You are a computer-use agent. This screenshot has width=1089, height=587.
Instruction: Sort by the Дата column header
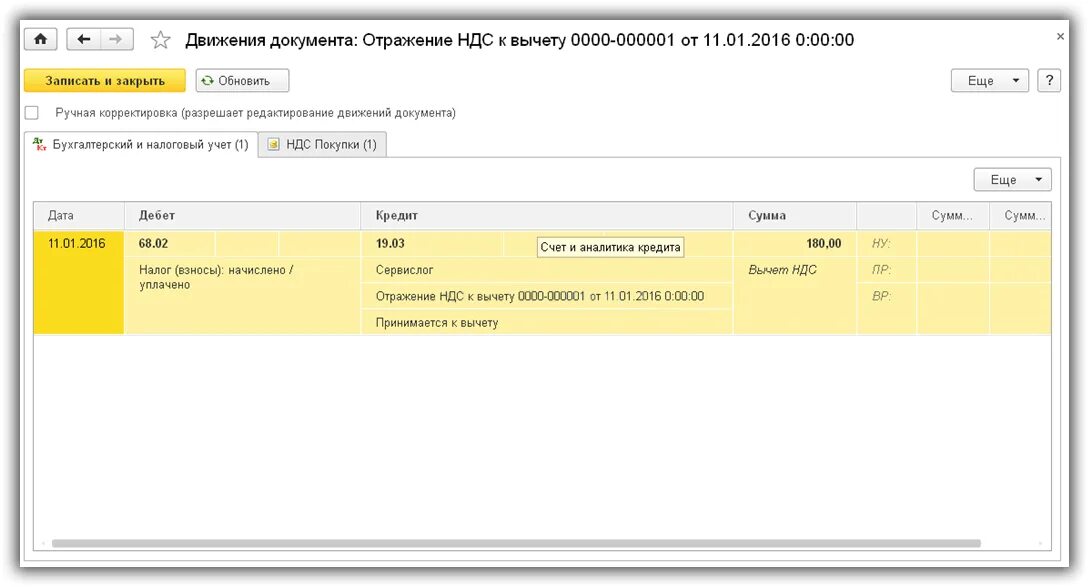click(x=79, y=215)
